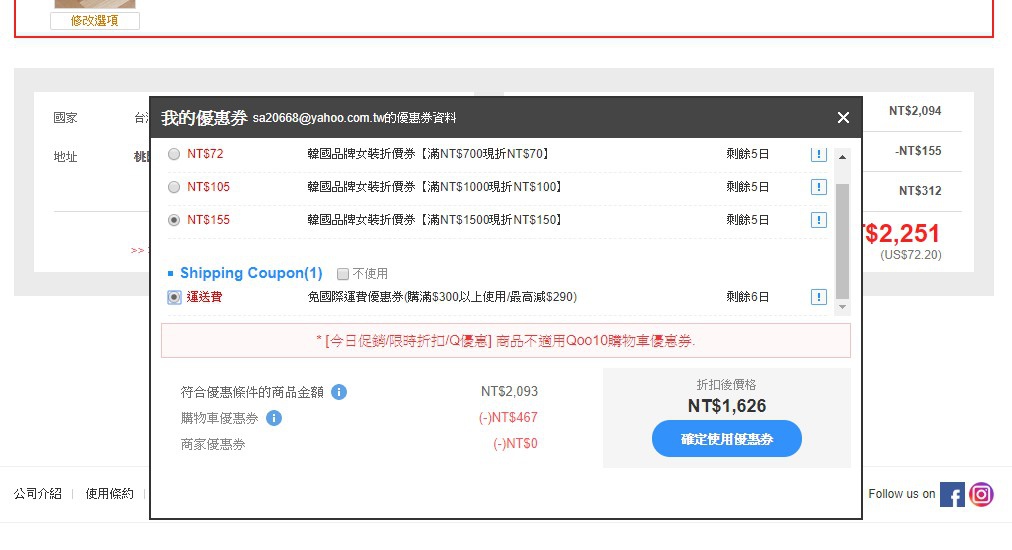
Task: Click the NT$2,094 amount on background page
Action: (x=915, y=111)
